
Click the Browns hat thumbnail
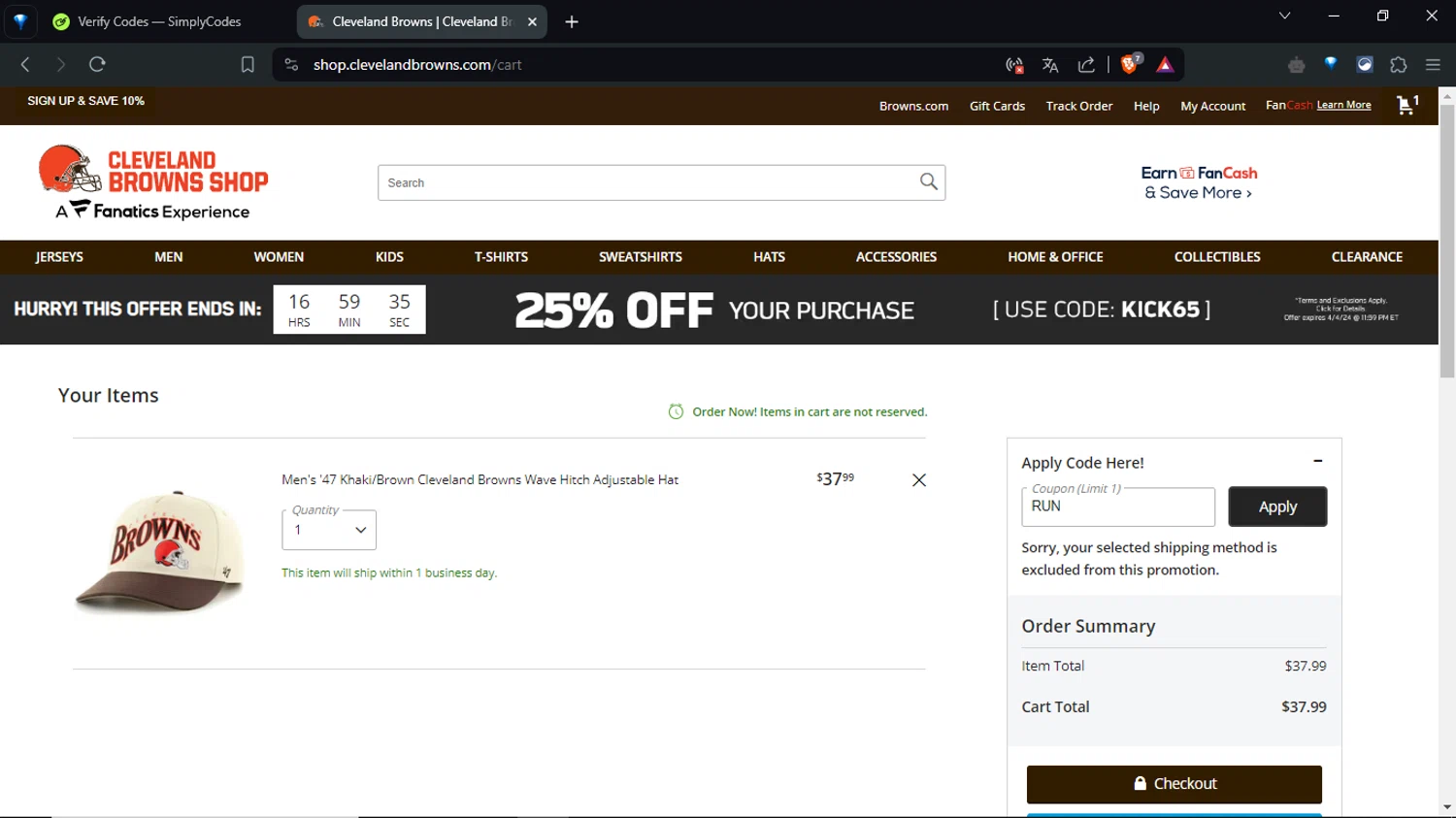click(x=160, y=552)
